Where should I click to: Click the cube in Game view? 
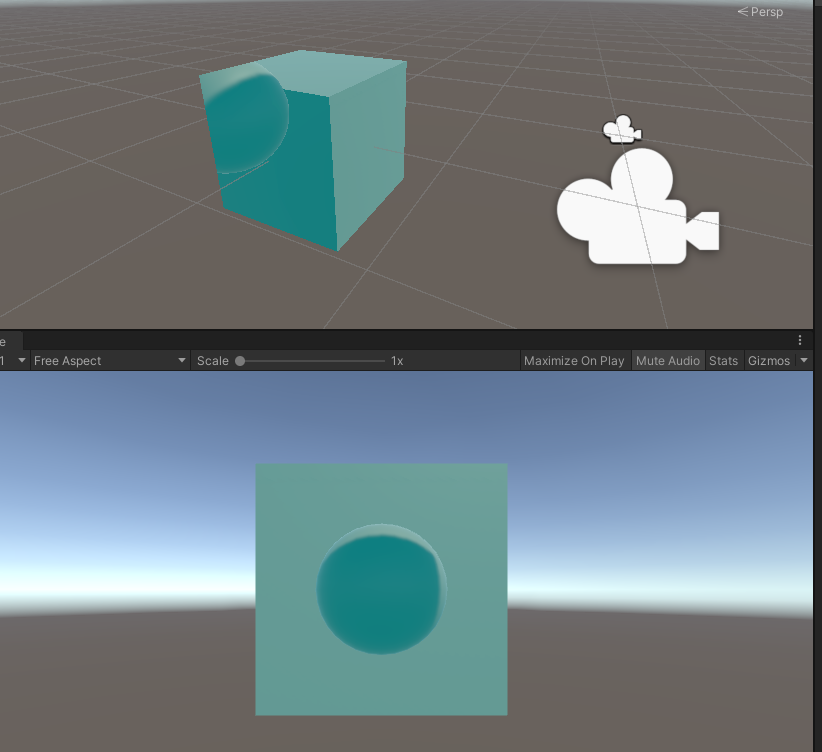pos(381,589)
